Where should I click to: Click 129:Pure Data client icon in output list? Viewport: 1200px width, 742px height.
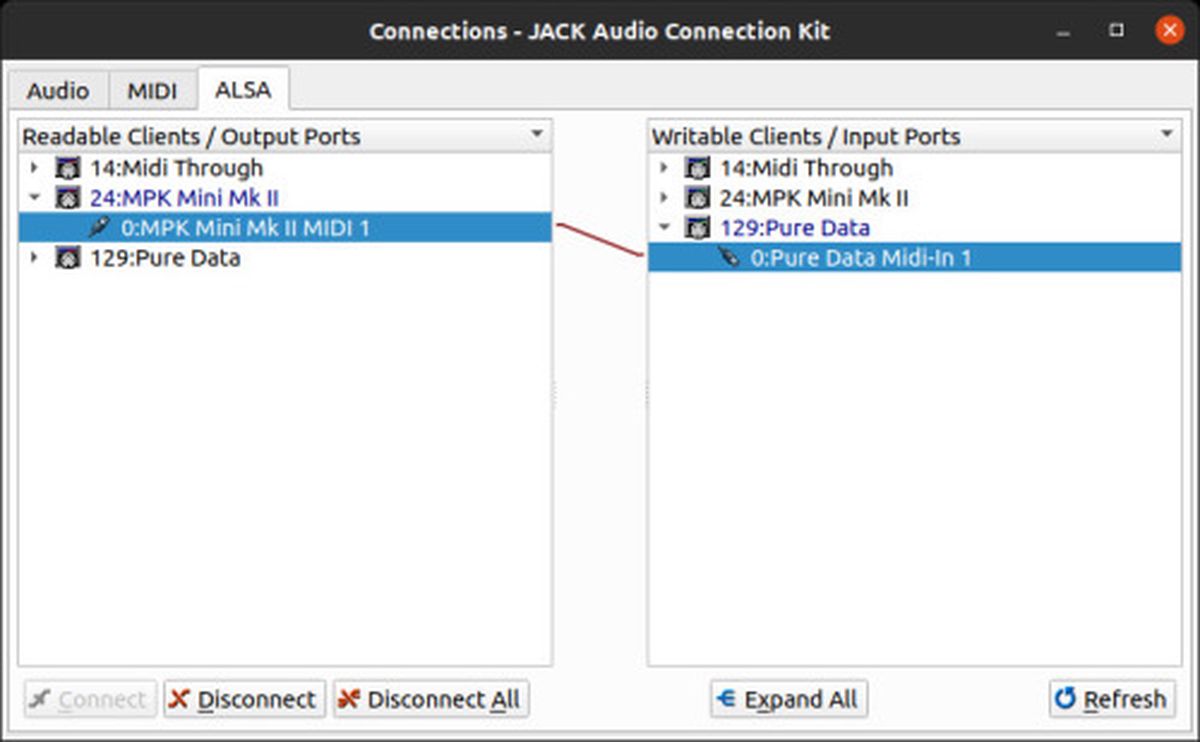pyautogui.click(x=68, y=258)
